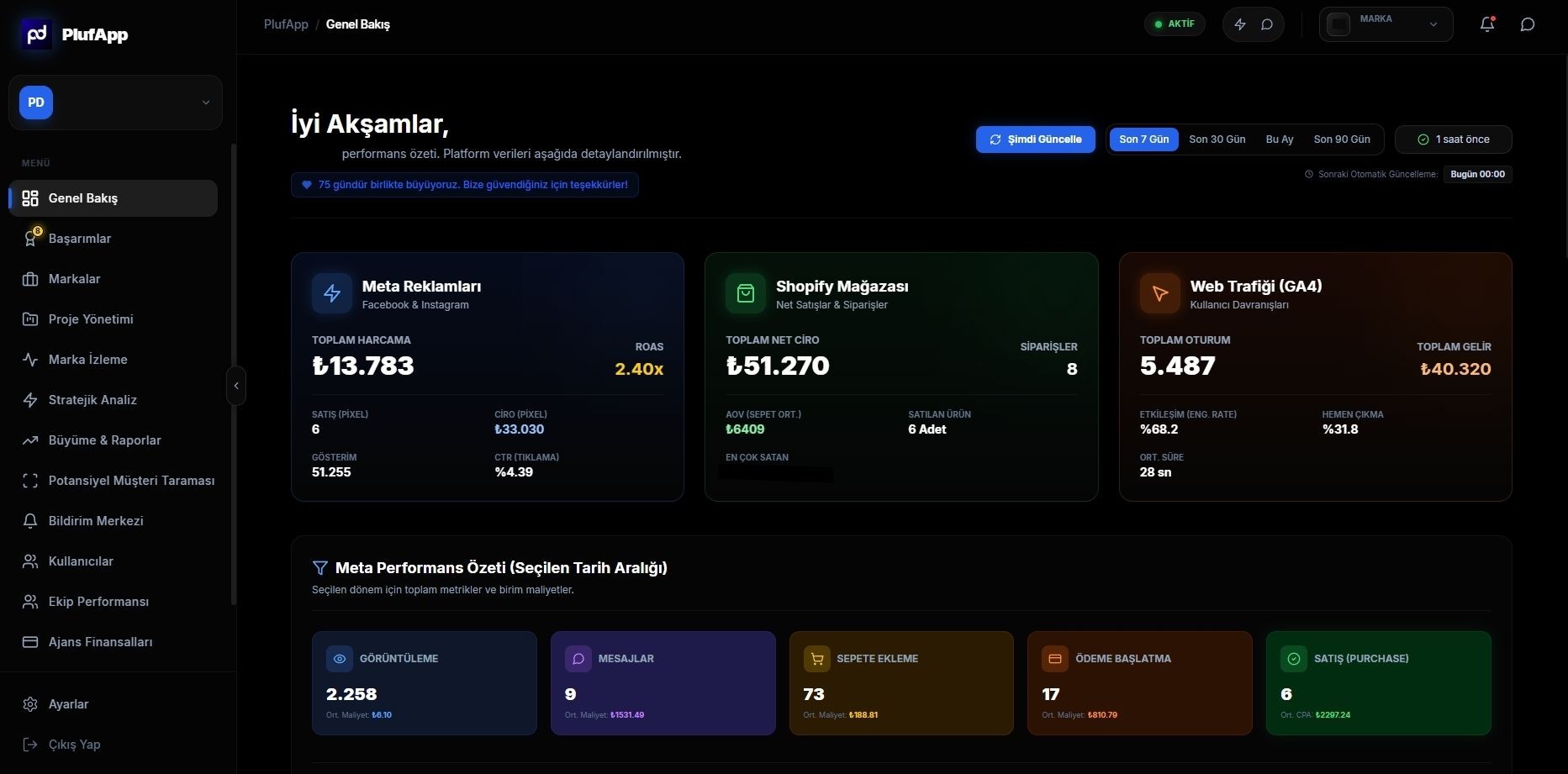
Task: Click the Sepete Ekleme cart icon
Action: tap(816, 659)
